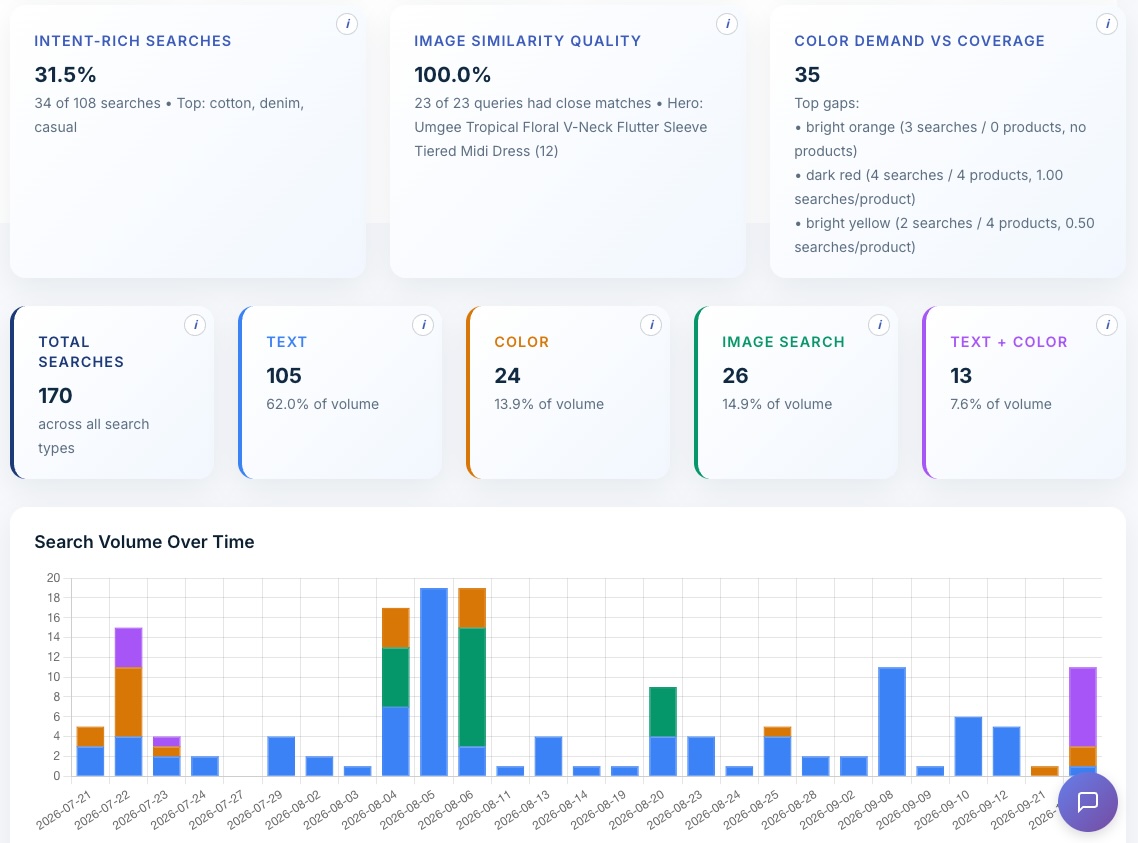Click the blue bar for 2026-07-29
The height and width of the screenshot is (843, 1138).
[281, 756]
